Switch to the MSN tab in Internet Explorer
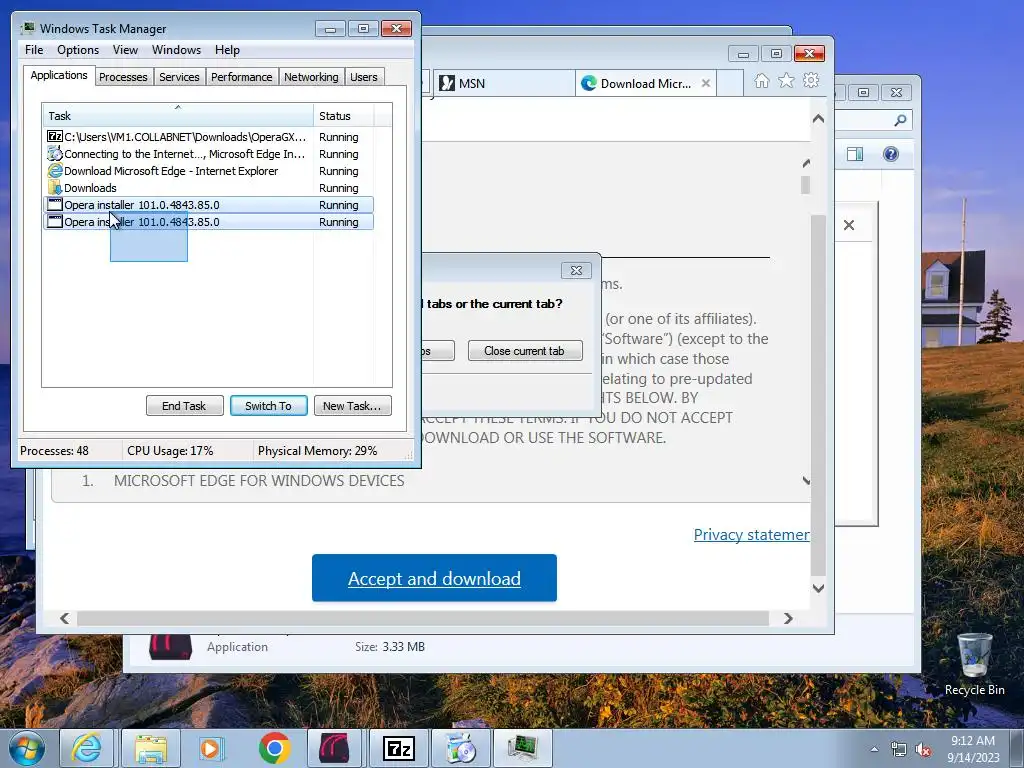 504,84
